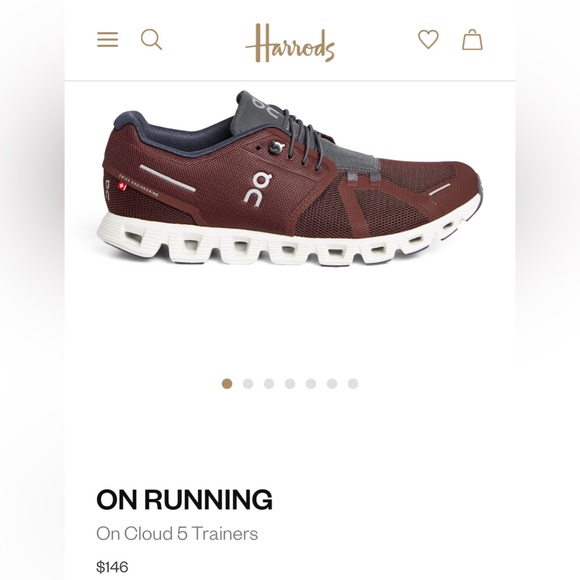
Task: Tap the On logo on shoe side
Action: pos(258,190)
